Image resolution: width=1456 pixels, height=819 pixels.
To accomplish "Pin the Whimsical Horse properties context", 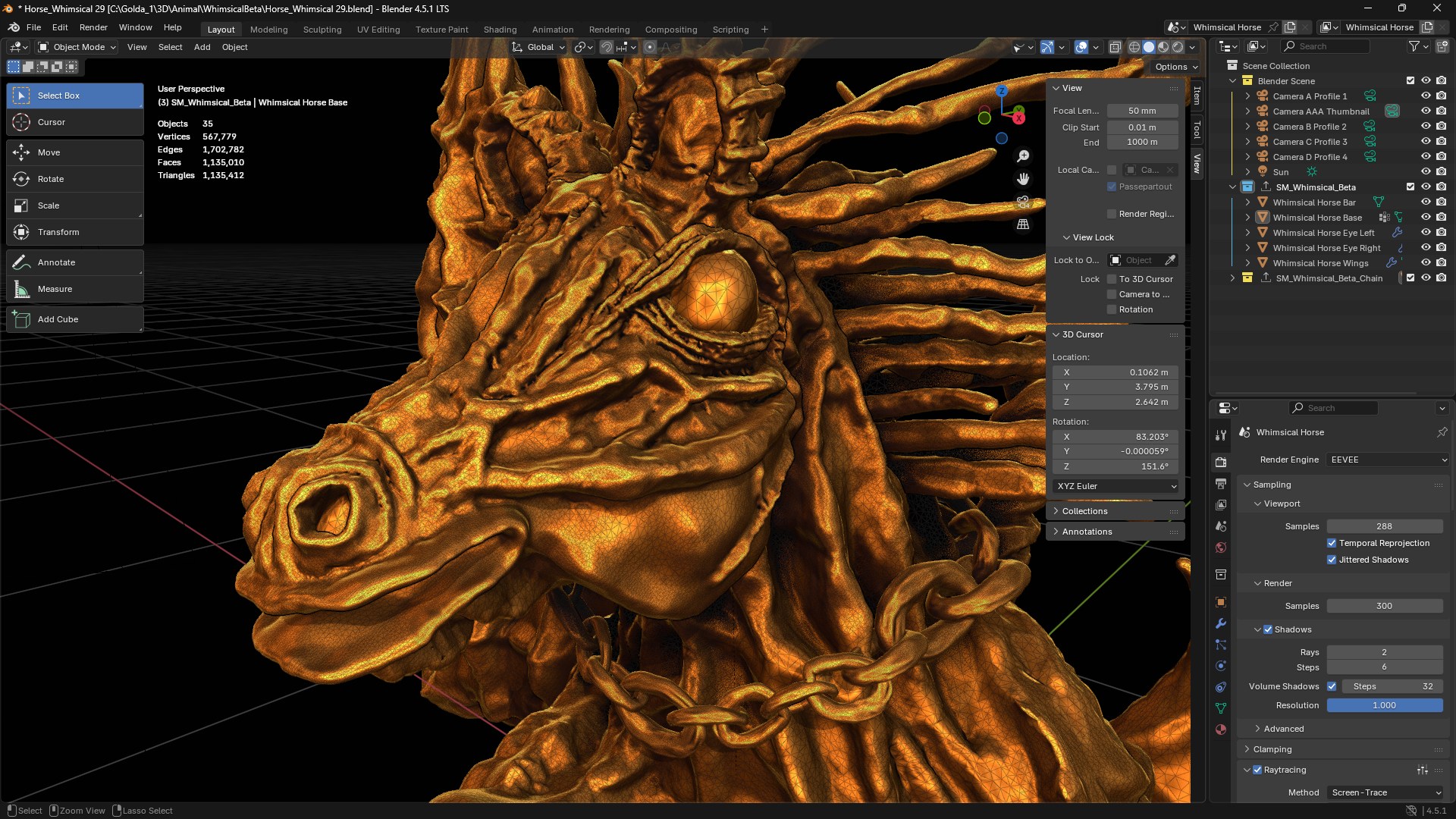I will pos(1442,432).
